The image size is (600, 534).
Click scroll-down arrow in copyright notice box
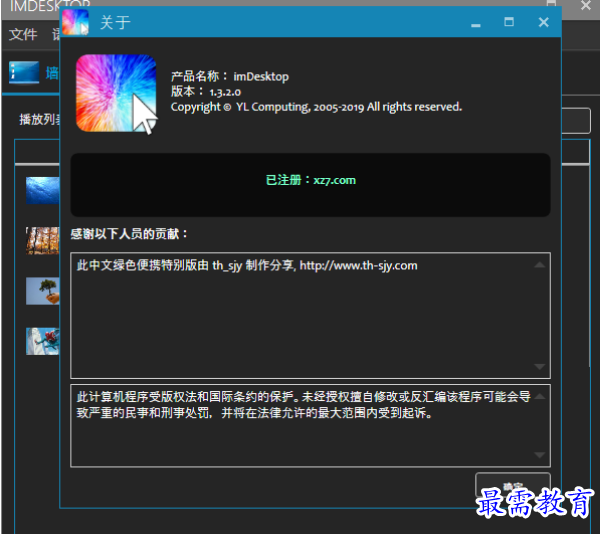[x=540, y=455]
